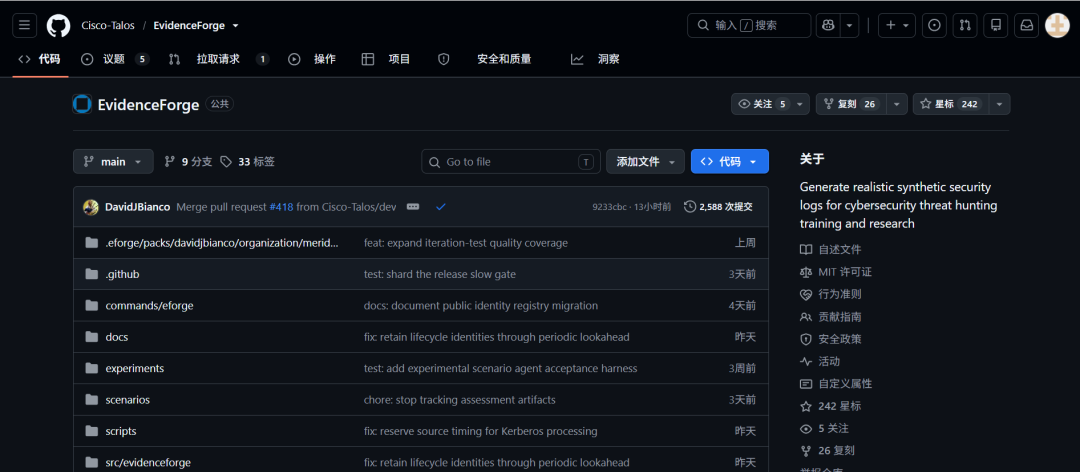Click the folder icon for scripts
1080x472 pixels.
coord(92,431)
